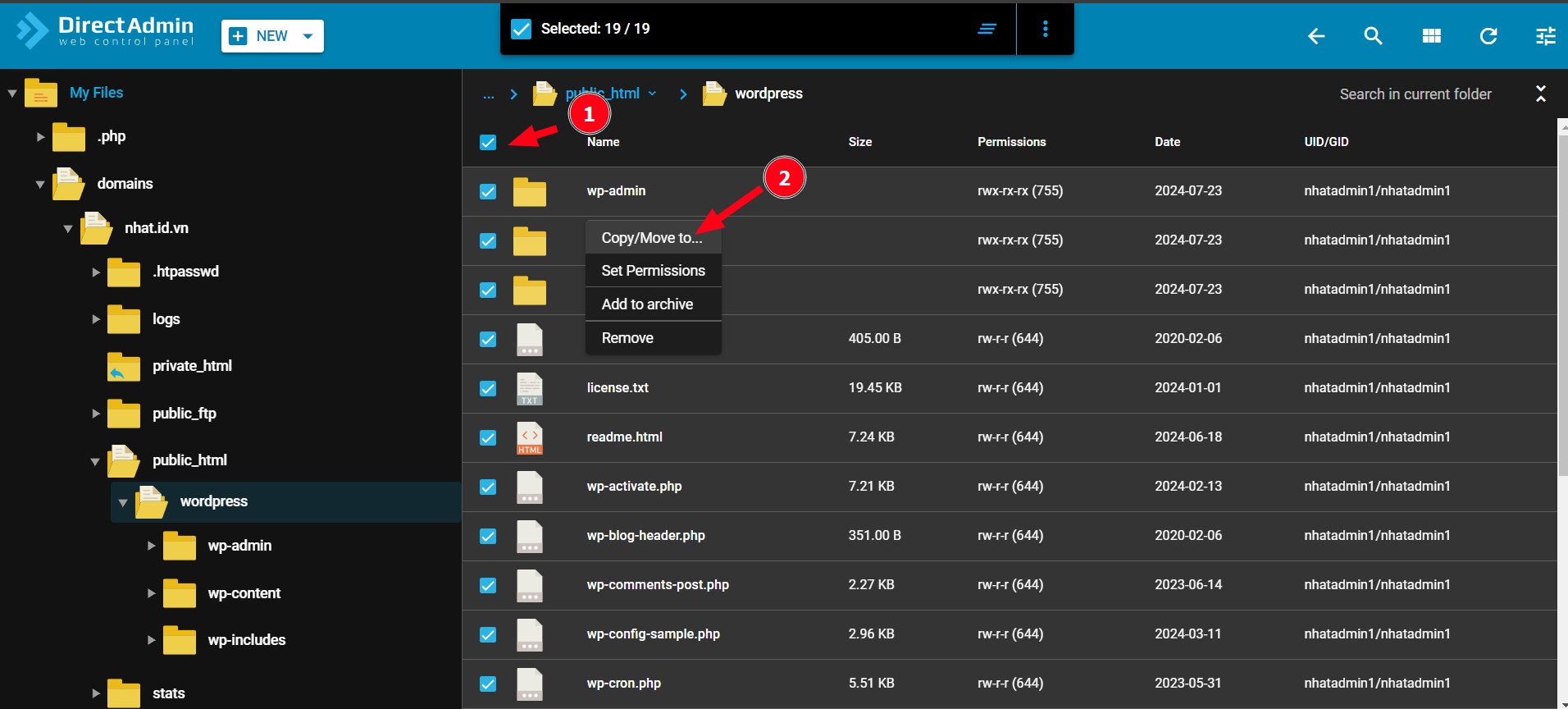Choose Set Permissions from context menu
This screenshot has width=1568, height=709.
pos(653,271)
